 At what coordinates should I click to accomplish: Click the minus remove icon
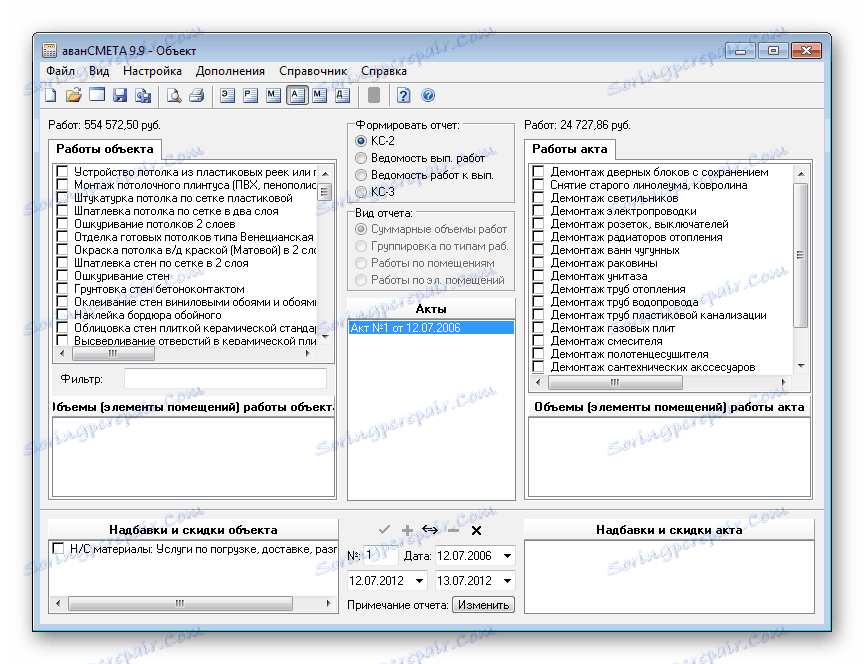coord(453,530)
